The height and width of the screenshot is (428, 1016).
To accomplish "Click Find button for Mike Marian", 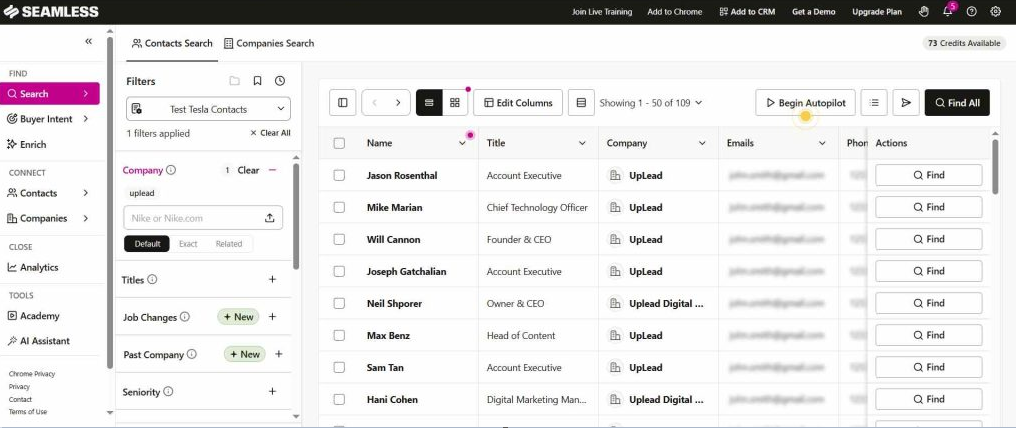I will (929, 207).
